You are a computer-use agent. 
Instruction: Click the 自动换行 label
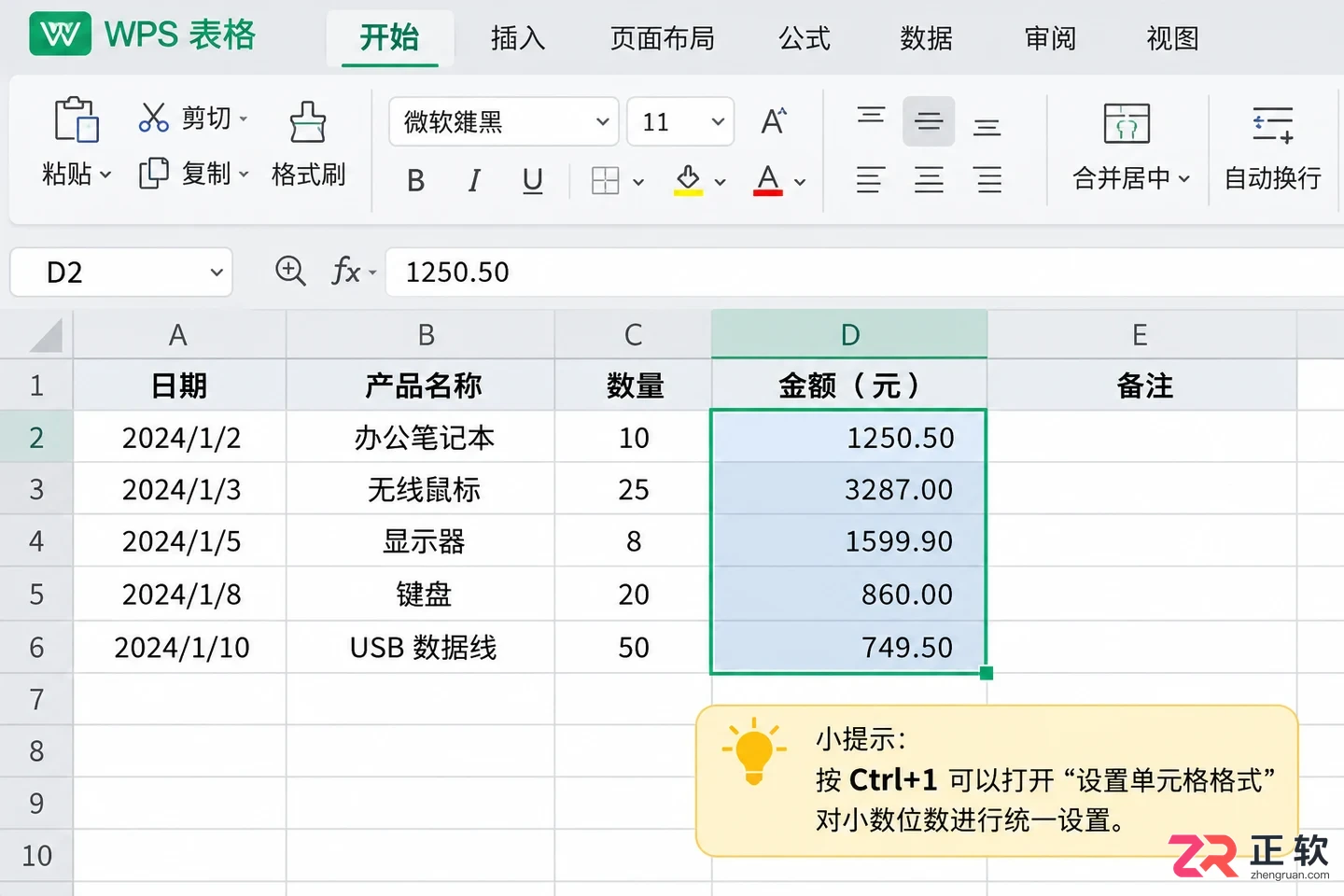pos(1273,178)
